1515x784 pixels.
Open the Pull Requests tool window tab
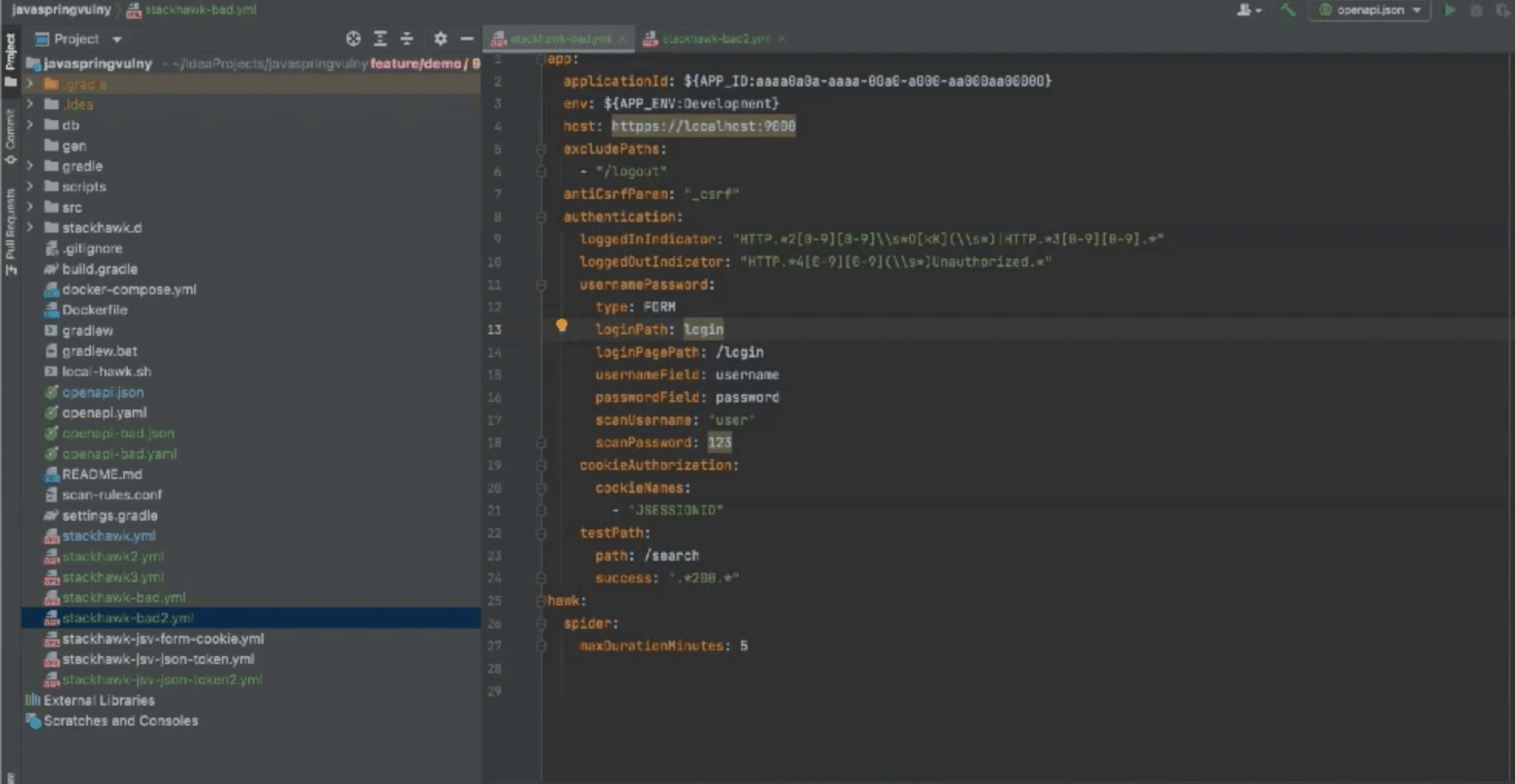[x=10, y=232]
